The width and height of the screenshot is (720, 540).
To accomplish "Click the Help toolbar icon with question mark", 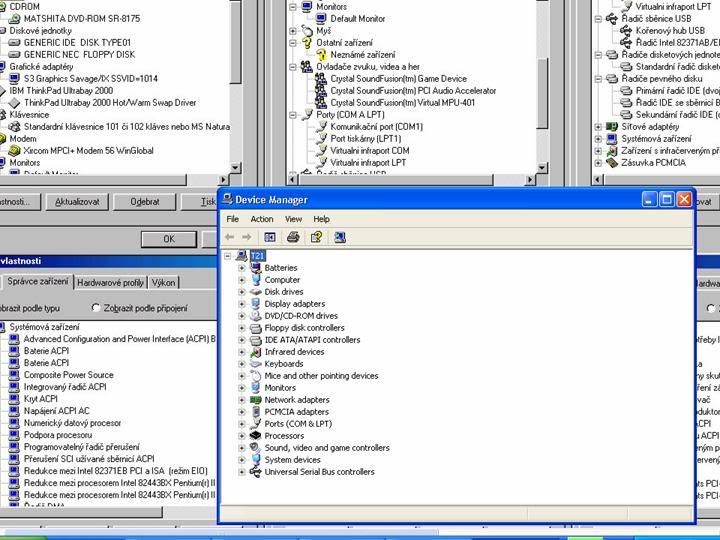I will pyautogui.click(x=317, y=237).
